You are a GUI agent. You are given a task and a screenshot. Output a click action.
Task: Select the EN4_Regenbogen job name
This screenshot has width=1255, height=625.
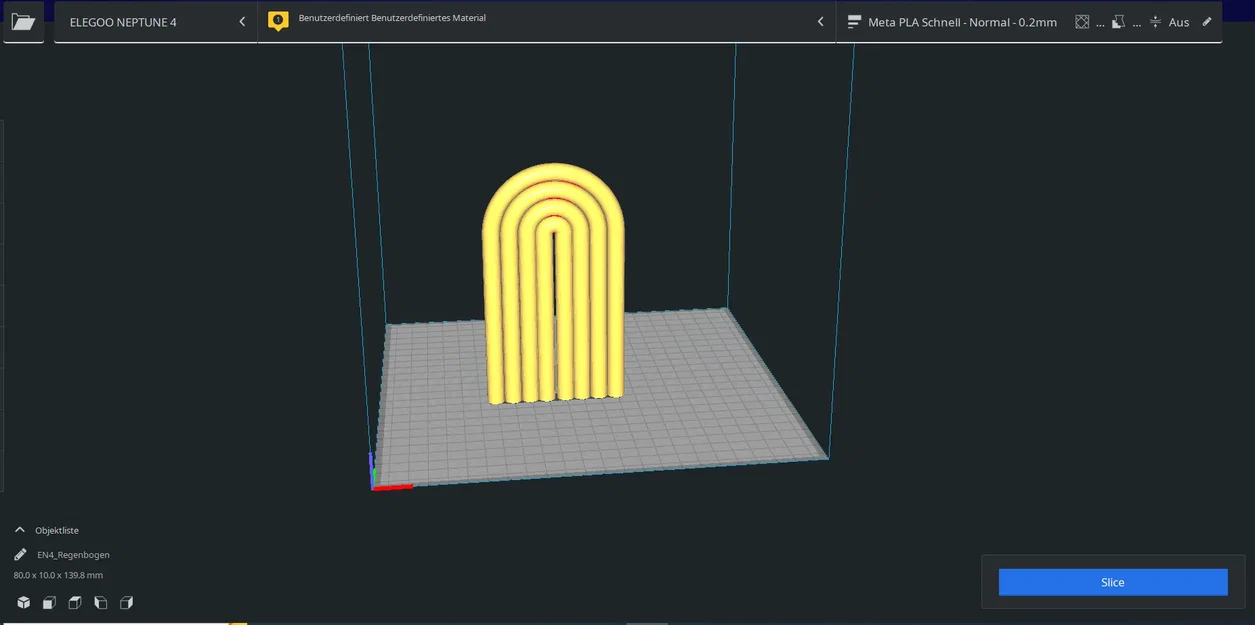[x=74, y=555]
